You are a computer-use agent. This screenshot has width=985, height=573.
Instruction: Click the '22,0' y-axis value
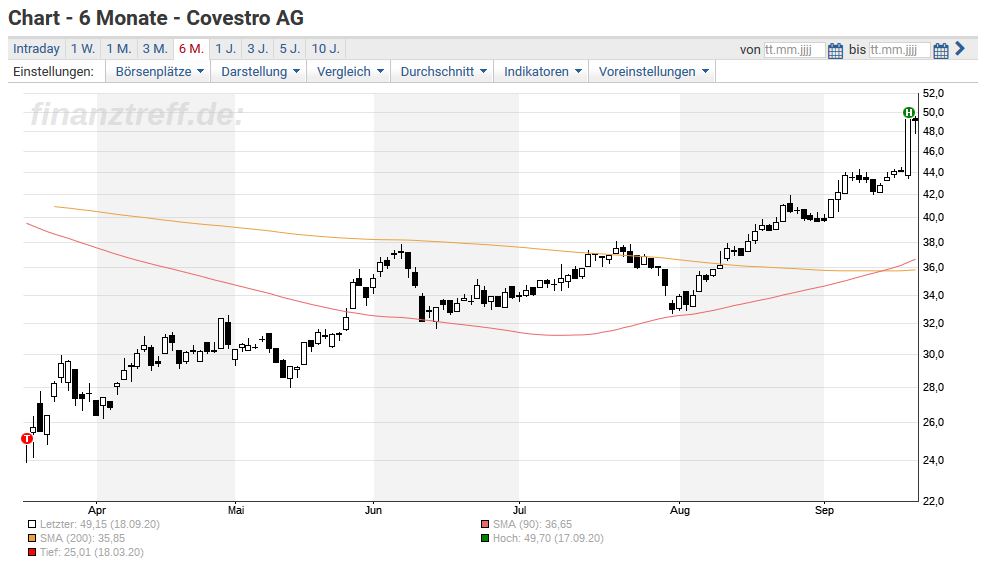(x=933, y=501)
